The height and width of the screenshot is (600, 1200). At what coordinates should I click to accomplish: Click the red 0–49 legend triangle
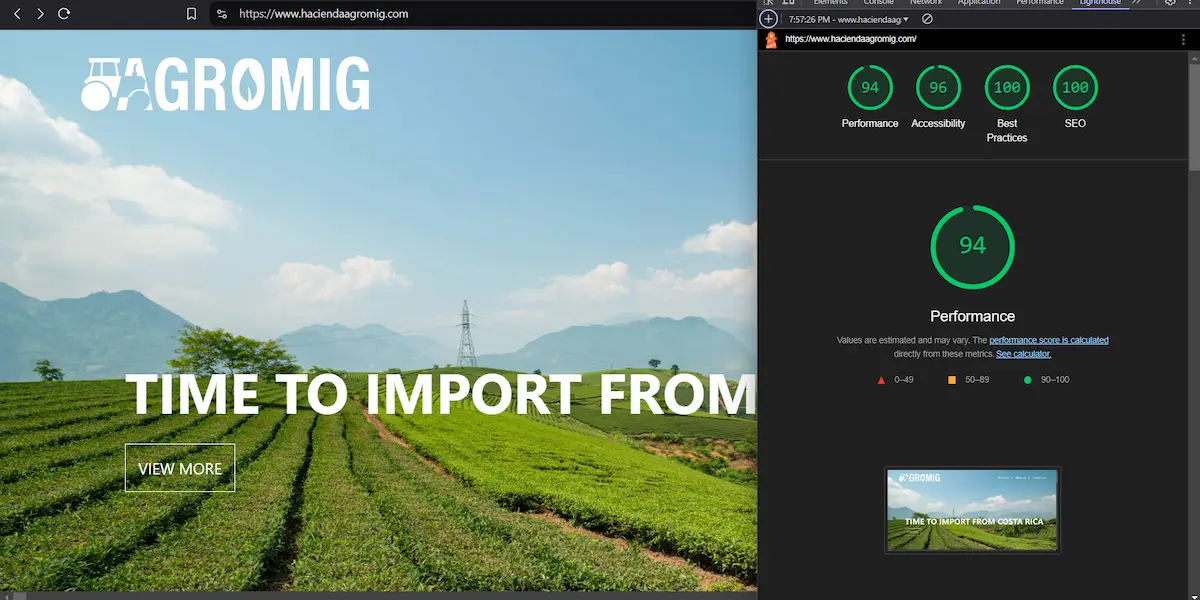click(x=881, y=380)
